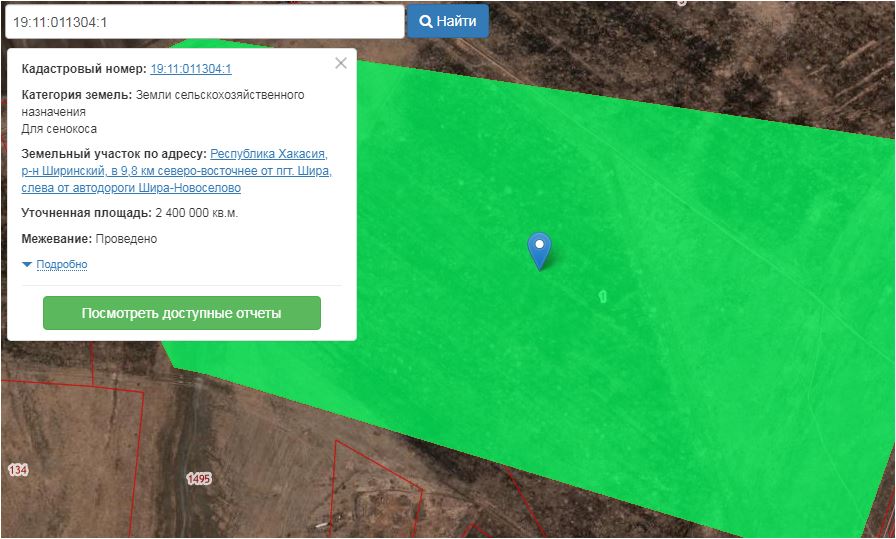The height and width of the screenshot is (539, 896).
Task: Select parcel label 134 on map
Action: (x=18, y=470)
